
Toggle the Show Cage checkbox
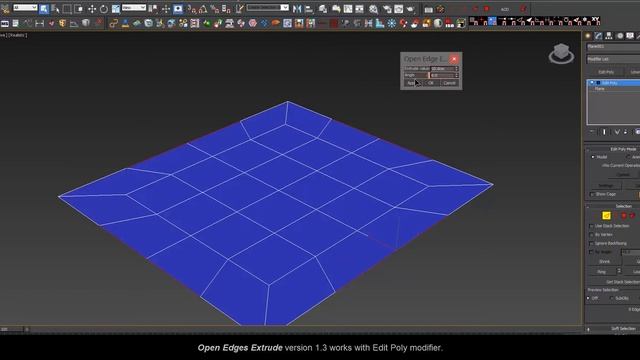(592, 194)
